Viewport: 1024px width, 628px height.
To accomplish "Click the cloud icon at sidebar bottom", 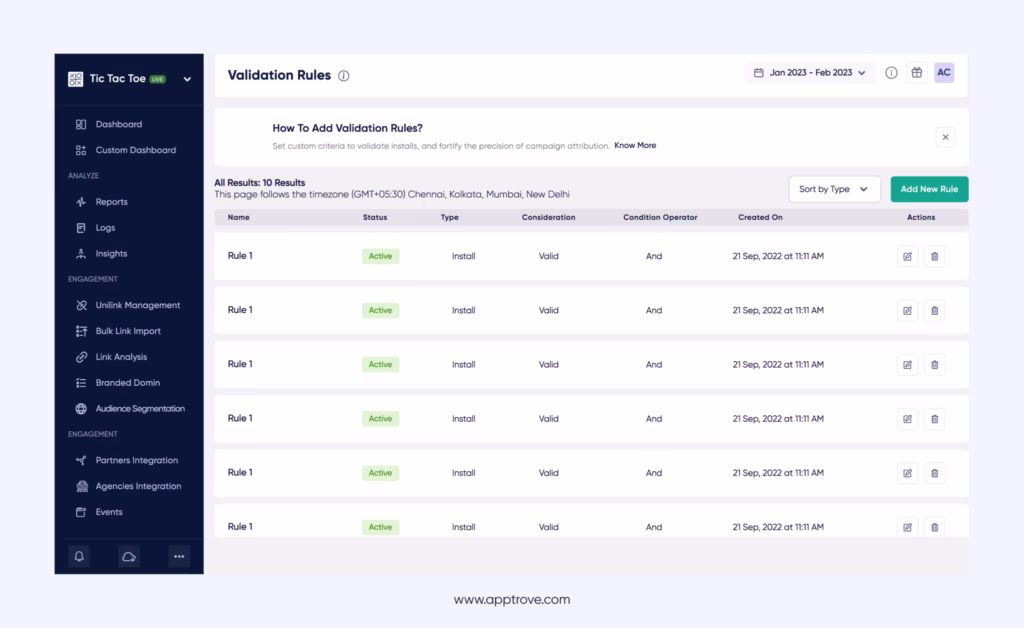I will click(x=129, y=556).
